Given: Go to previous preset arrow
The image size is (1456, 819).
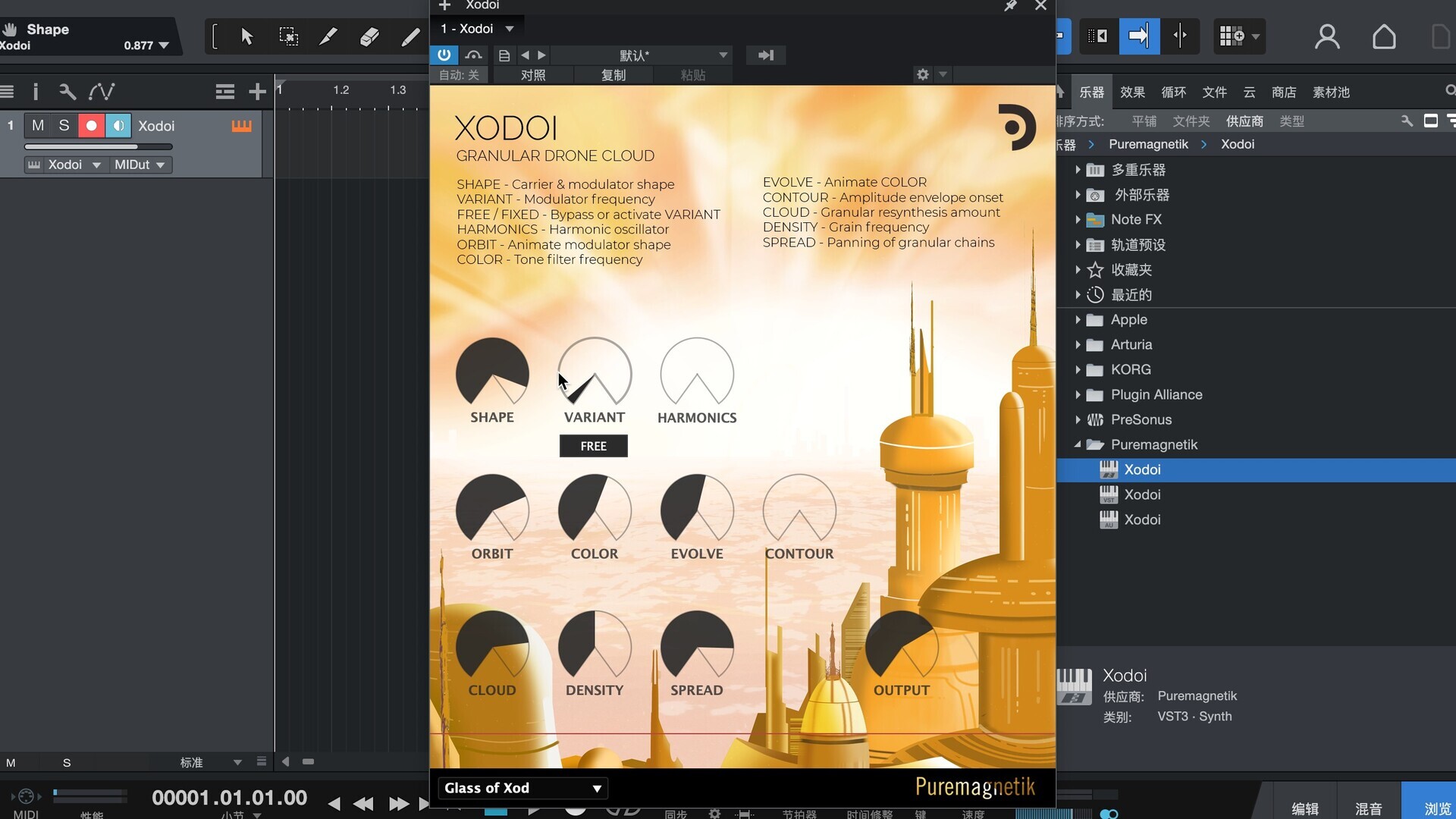Looking at the screenshot, I should [x=525, y=55].
